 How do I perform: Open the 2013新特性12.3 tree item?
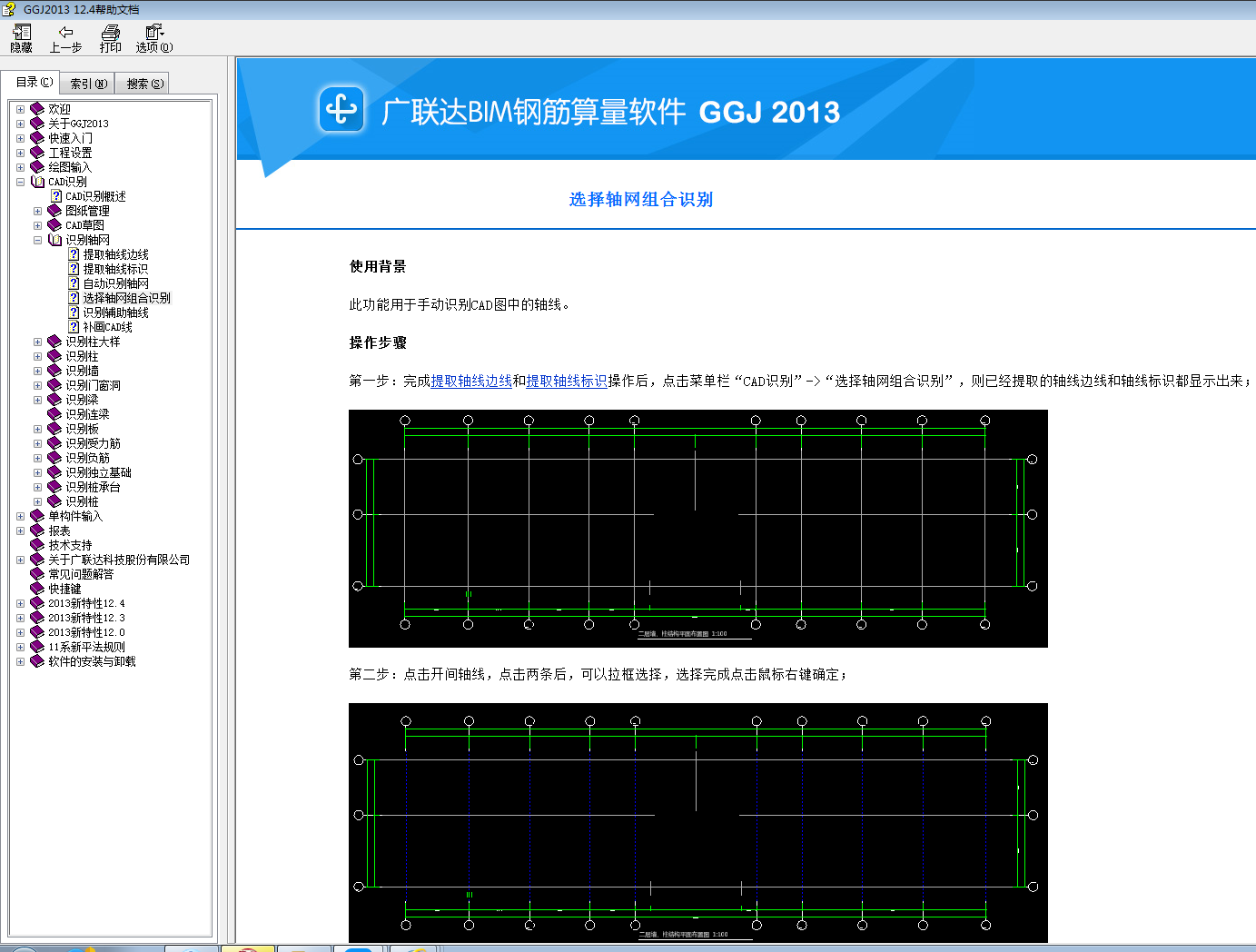pos(86,618)
